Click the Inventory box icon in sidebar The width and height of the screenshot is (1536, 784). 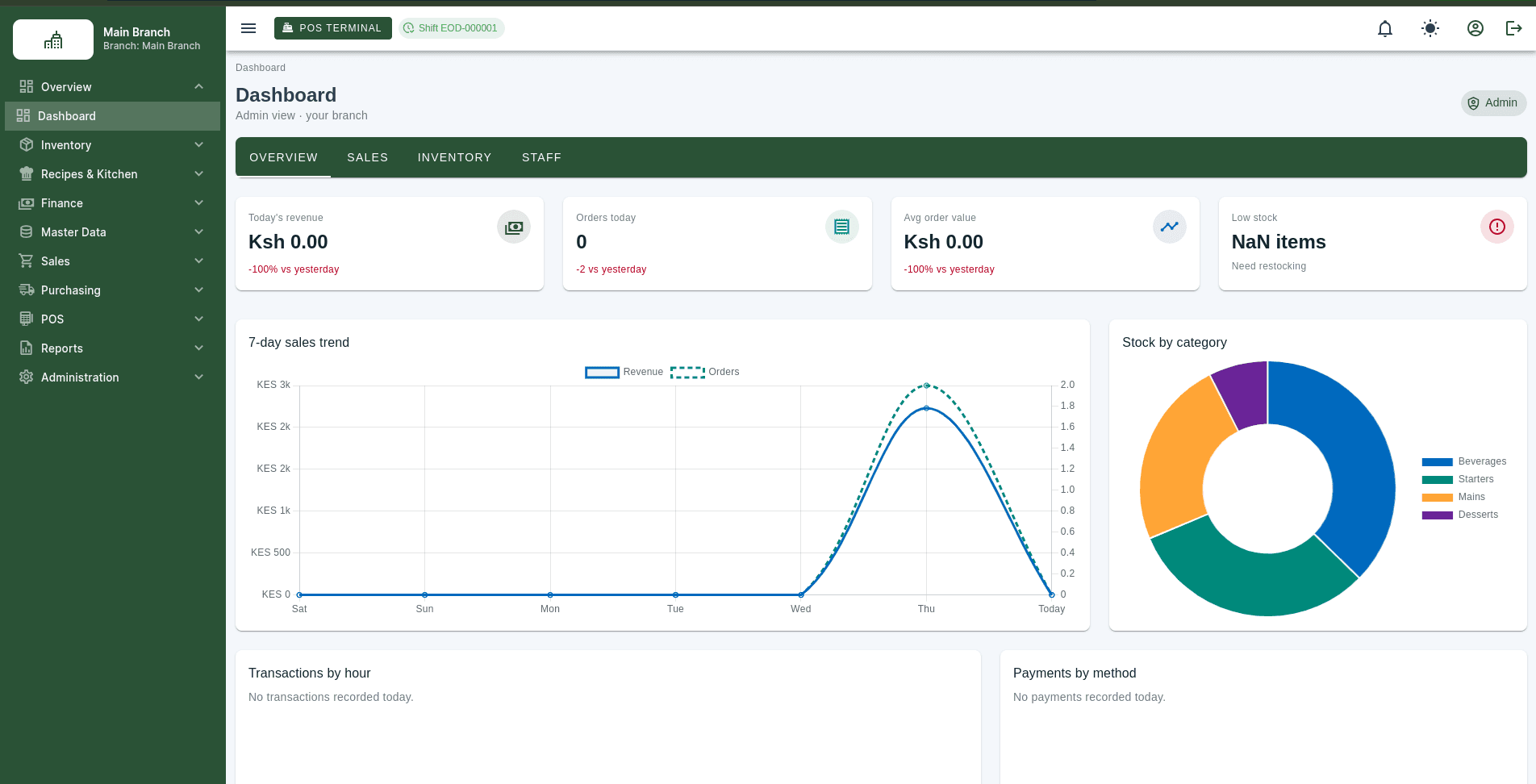27,145
